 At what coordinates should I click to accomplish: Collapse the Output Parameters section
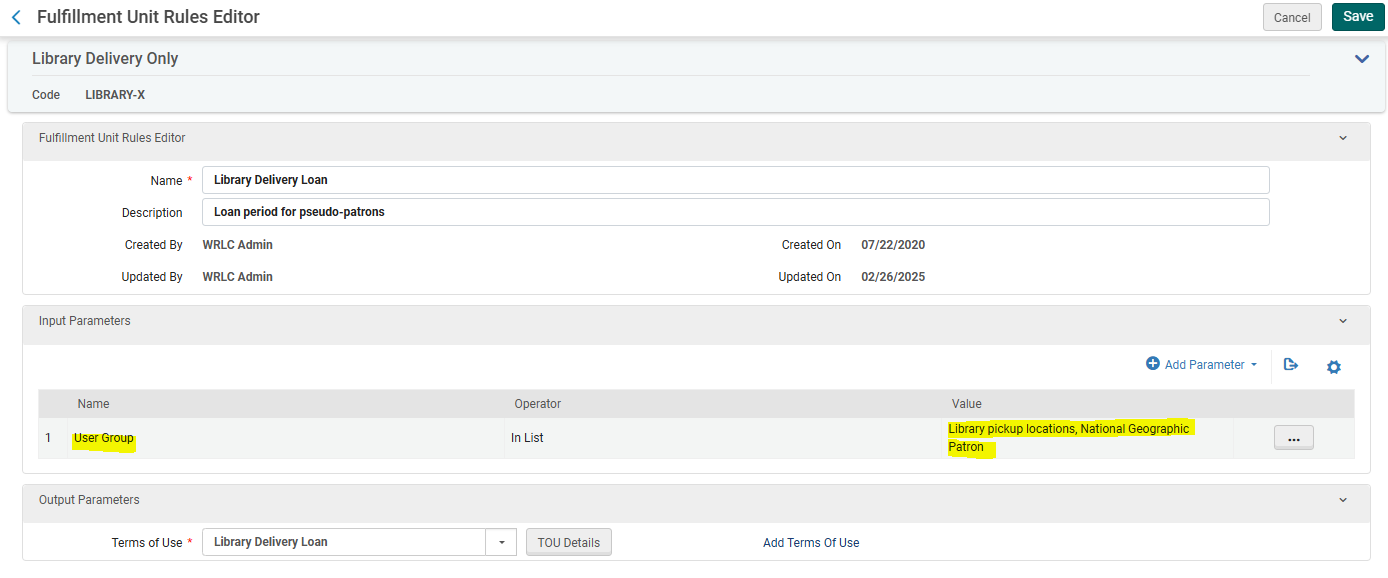pyautogui.click(x=1343, y=499)
